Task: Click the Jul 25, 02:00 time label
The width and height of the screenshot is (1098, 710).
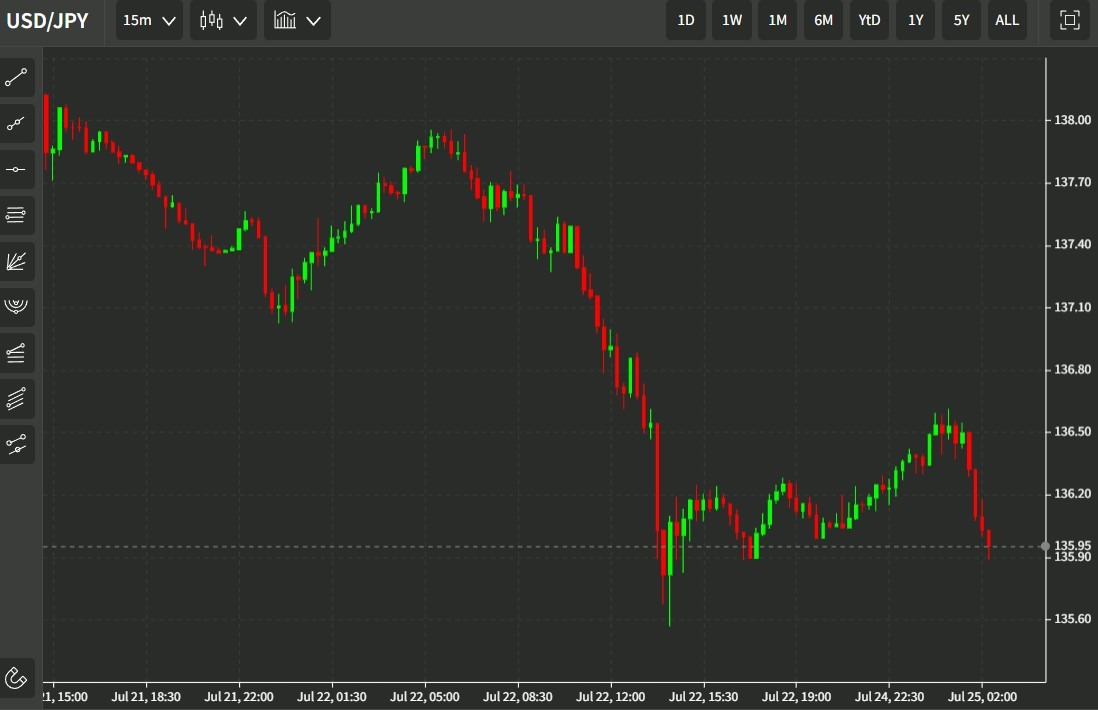Action: (982, 697)
